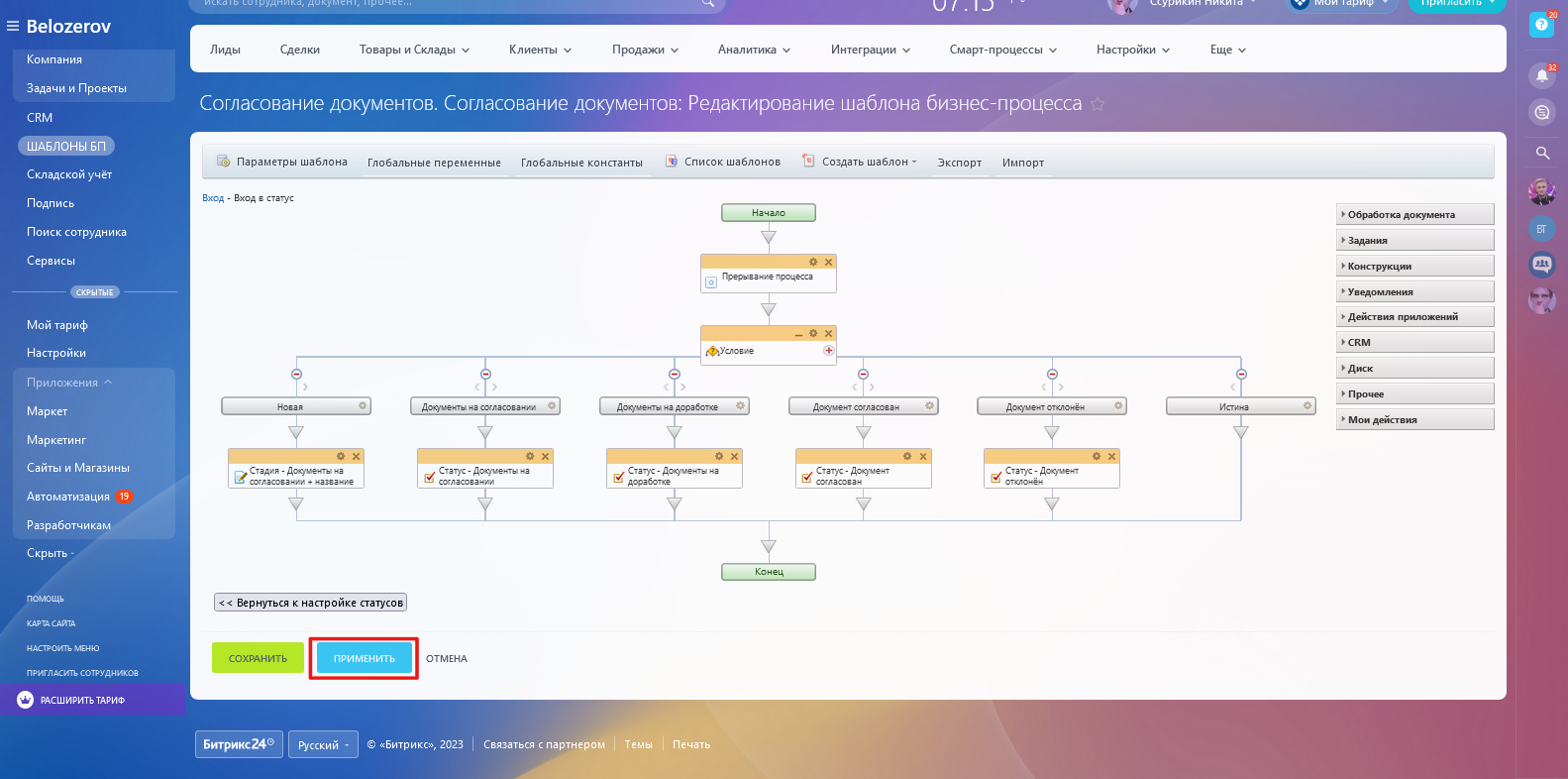Delete the Прерывание процесса block

(x=828, y=262)
